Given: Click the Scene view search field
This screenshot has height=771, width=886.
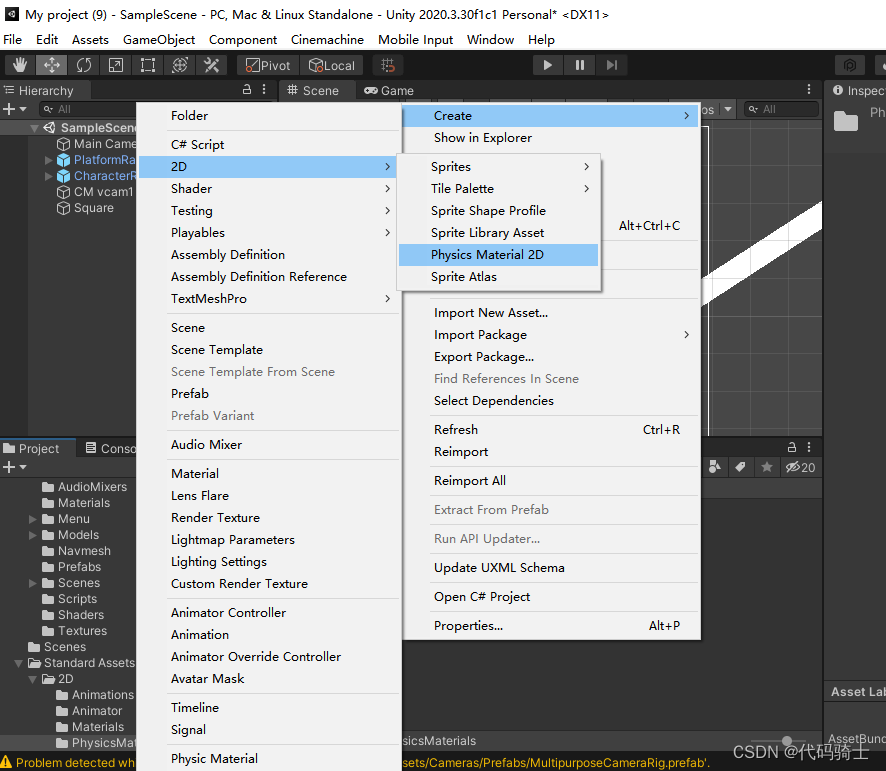Looking at the screenshot, I should [781, 109].
